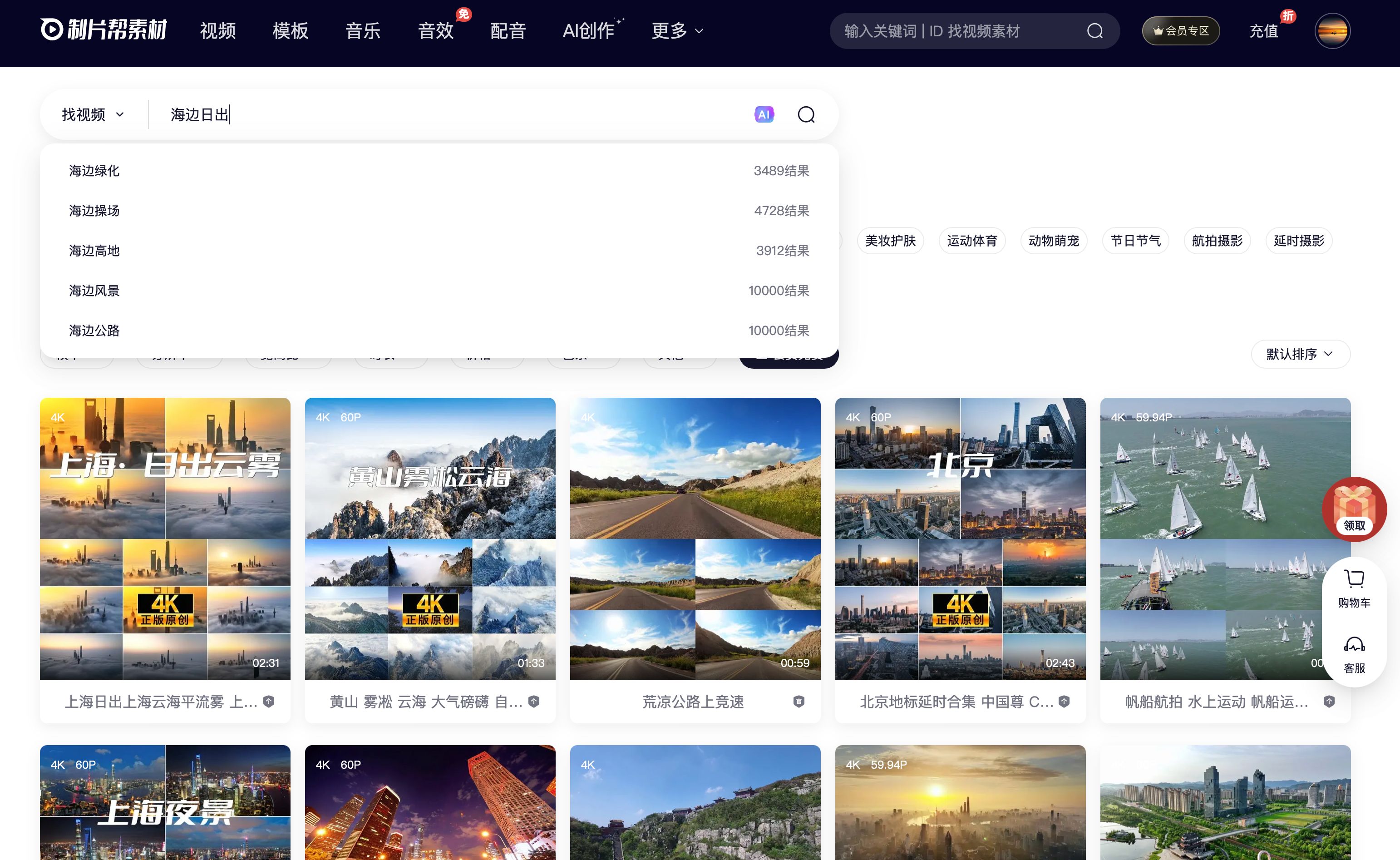Click the top navigation bar search icon

tap(1094, 31)
